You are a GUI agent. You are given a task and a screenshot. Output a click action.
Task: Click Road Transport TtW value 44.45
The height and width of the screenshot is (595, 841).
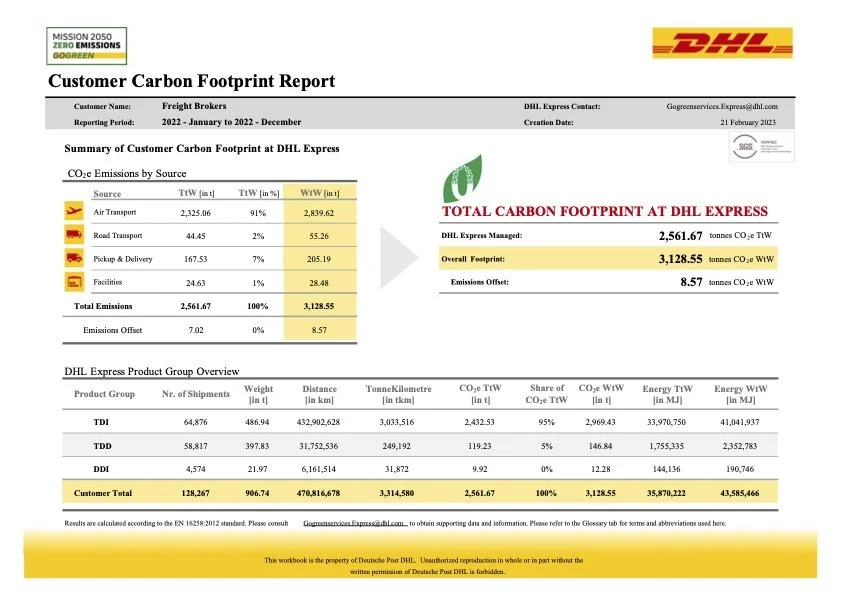(x=195, y=236)
